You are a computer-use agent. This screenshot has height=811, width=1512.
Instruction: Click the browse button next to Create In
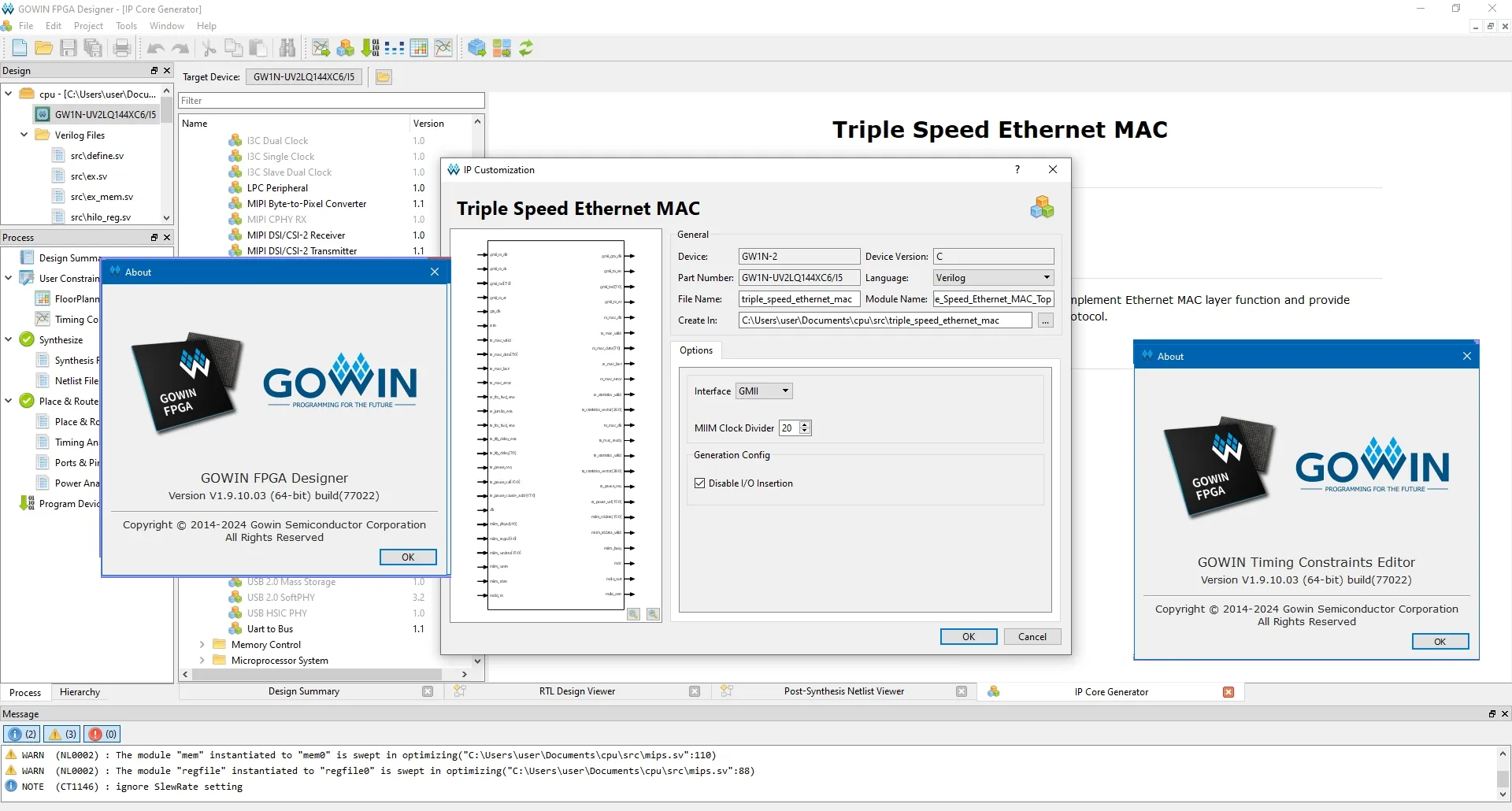pyautogui.click(x=1046, y=320)
